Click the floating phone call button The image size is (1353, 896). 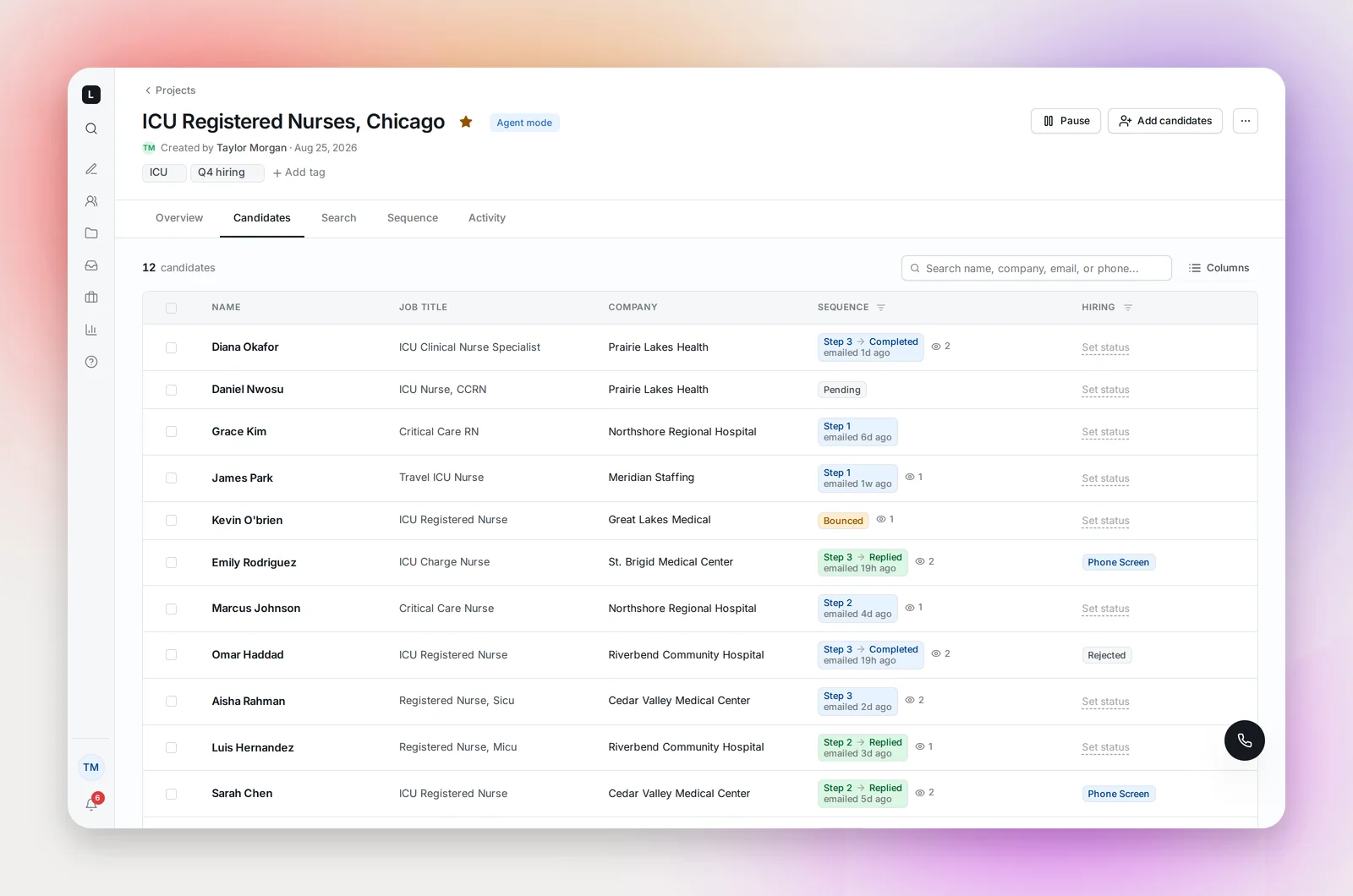click(1245, 740)
